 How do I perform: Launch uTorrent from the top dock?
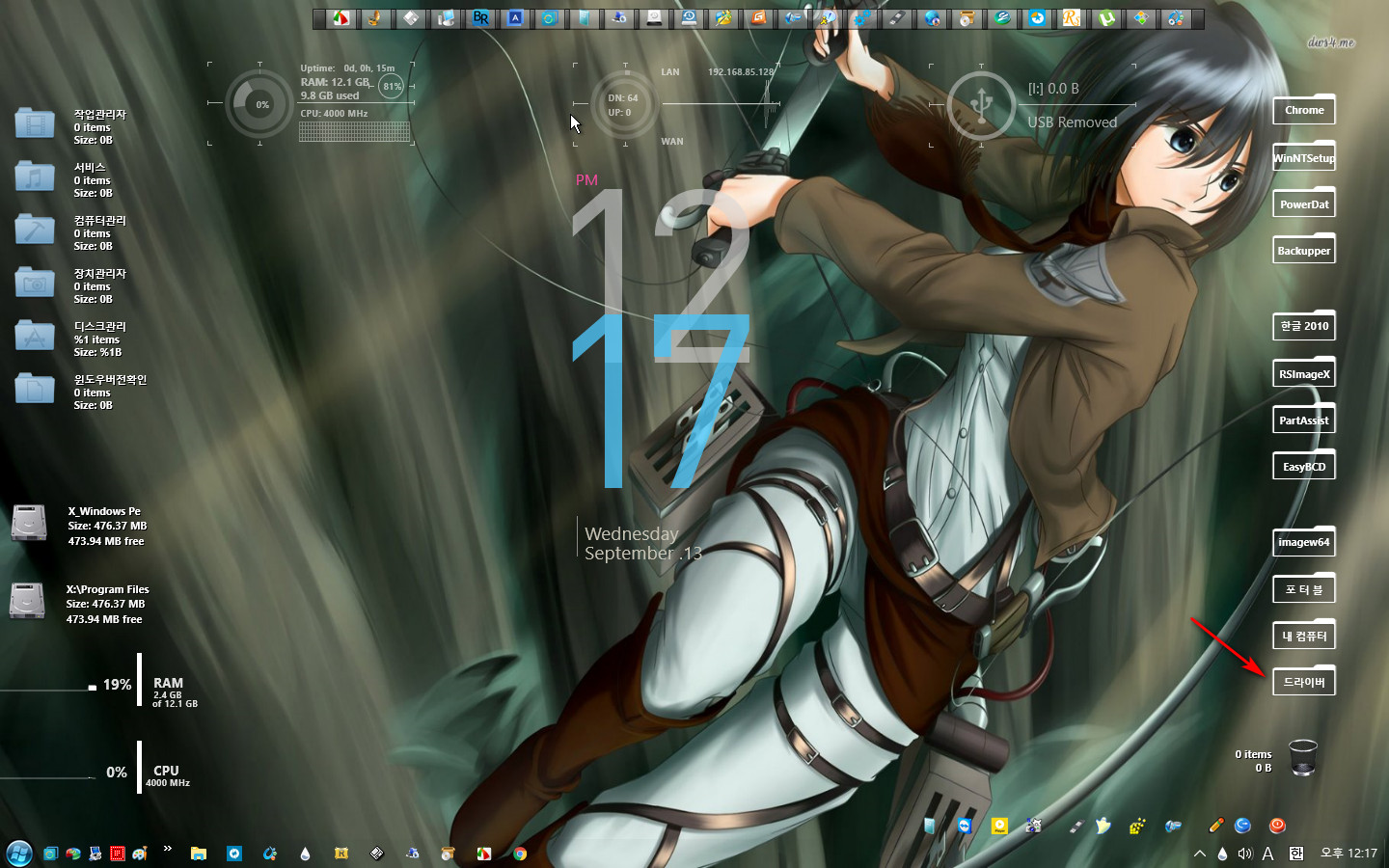tap(1106, 17)
